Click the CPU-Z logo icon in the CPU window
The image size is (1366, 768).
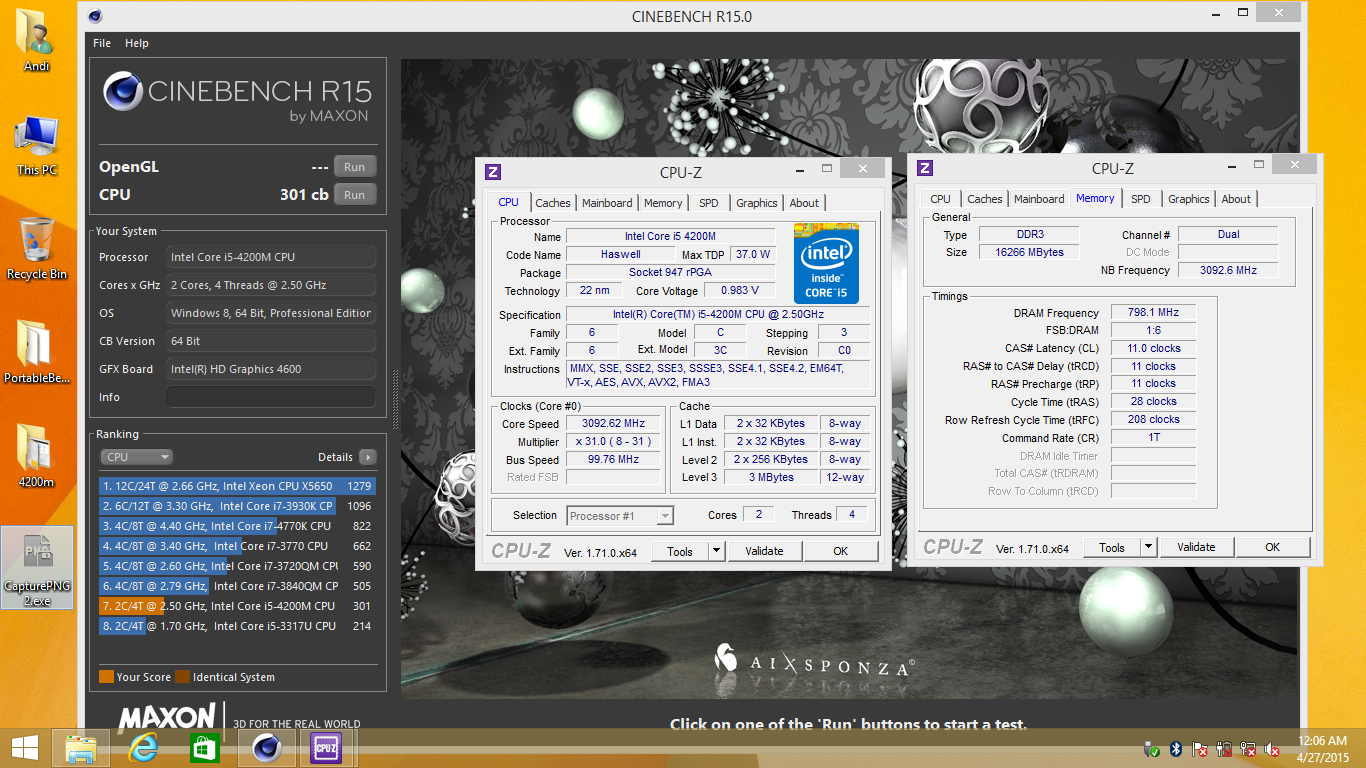click(492, 171)
